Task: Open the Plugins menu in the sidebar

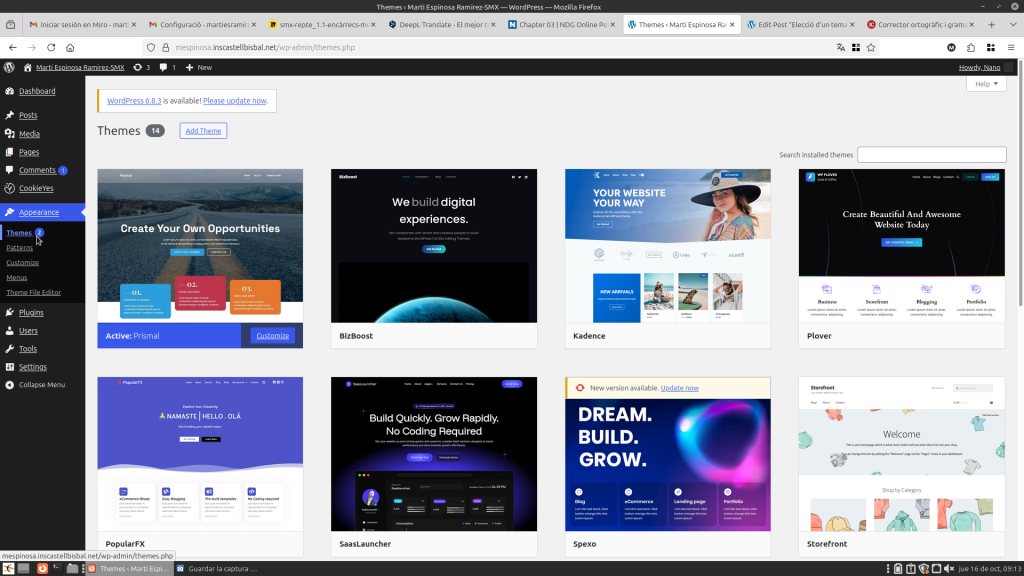Action: 31,312
